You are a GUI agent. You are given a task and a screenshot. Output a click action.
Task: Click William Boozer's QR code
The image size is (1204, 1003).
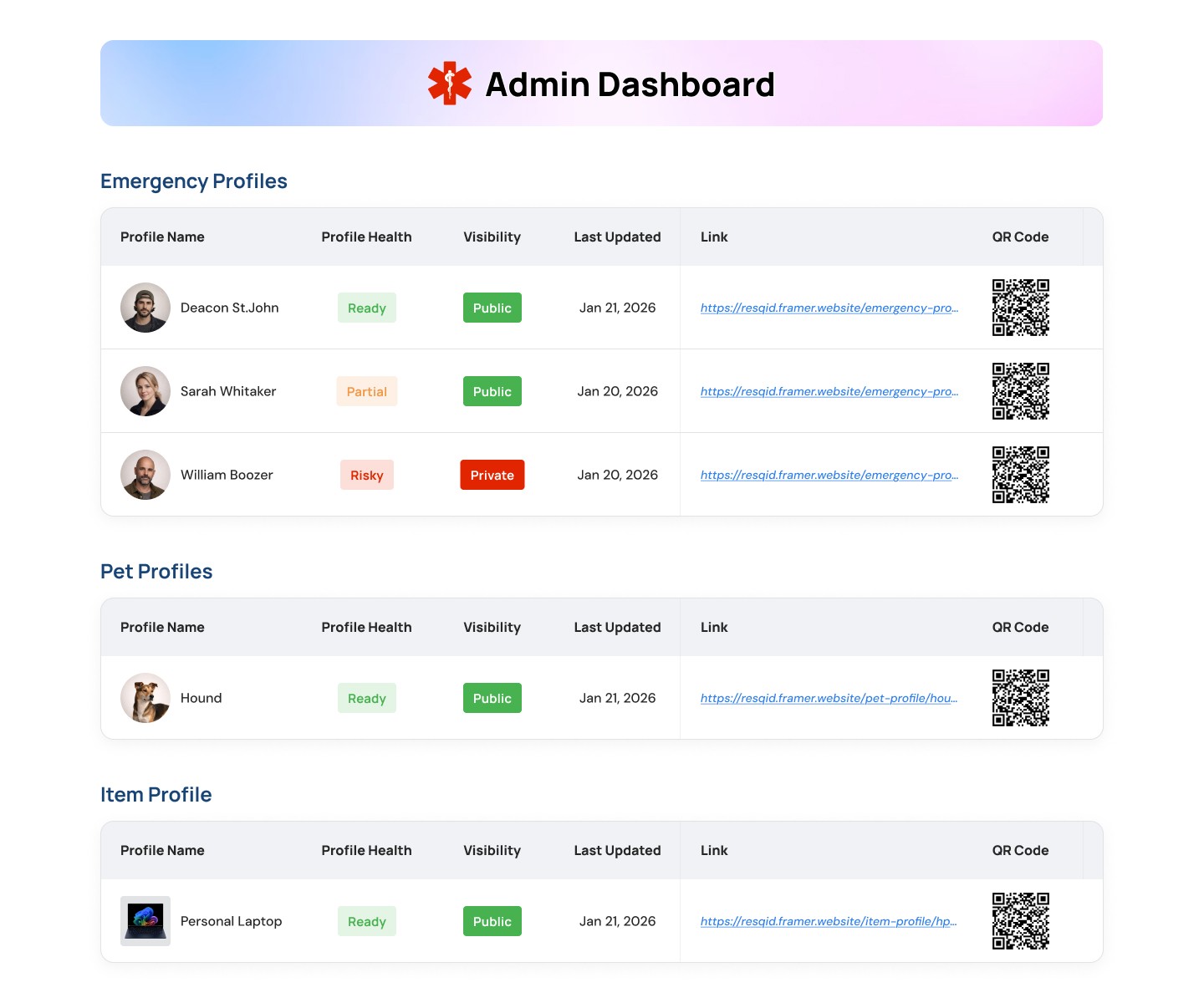1020,474
